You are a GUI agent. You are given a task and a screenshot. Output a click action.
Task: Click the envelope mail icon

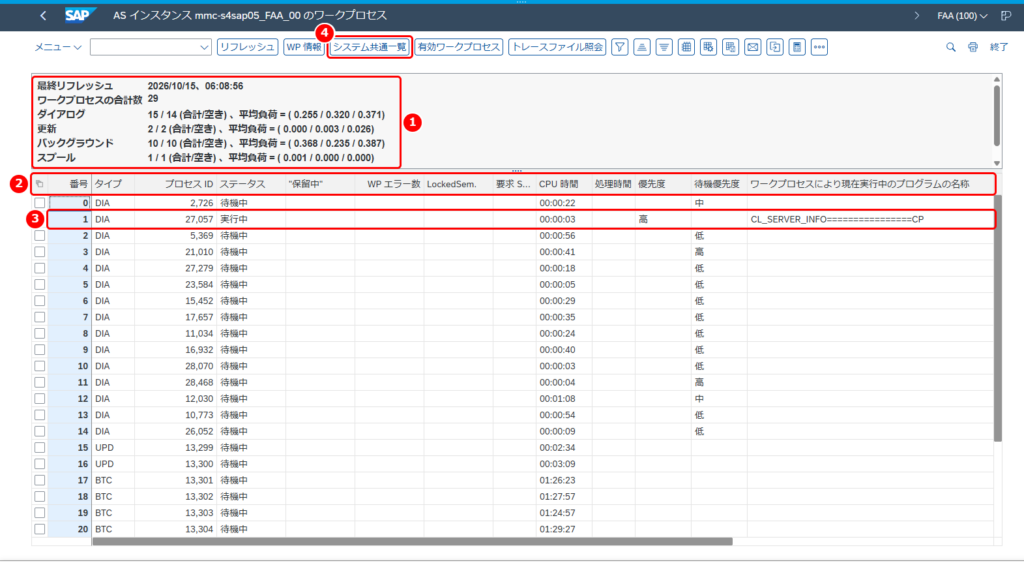click(753, 47)
